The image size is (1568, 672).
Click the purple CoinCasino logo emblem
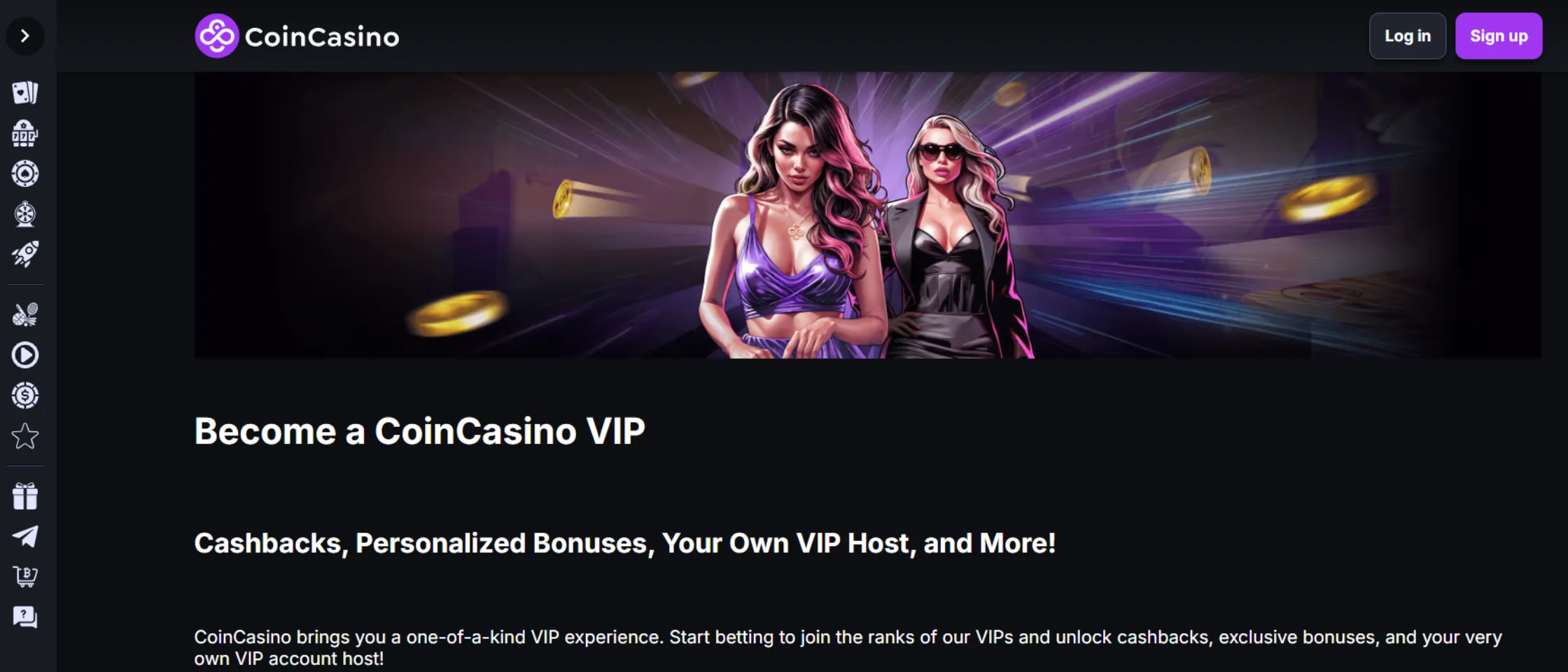coord(216,36)
